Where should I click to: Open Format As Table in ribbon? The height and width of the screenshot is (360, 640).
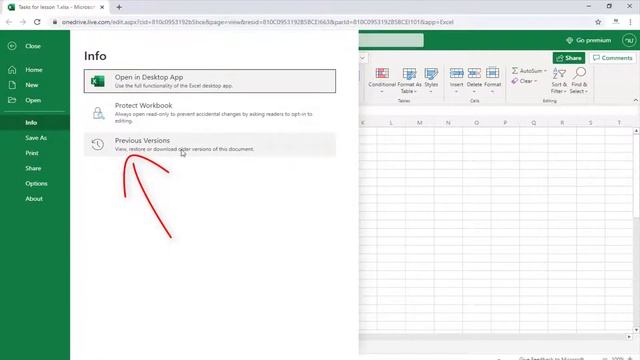(409, 80)
